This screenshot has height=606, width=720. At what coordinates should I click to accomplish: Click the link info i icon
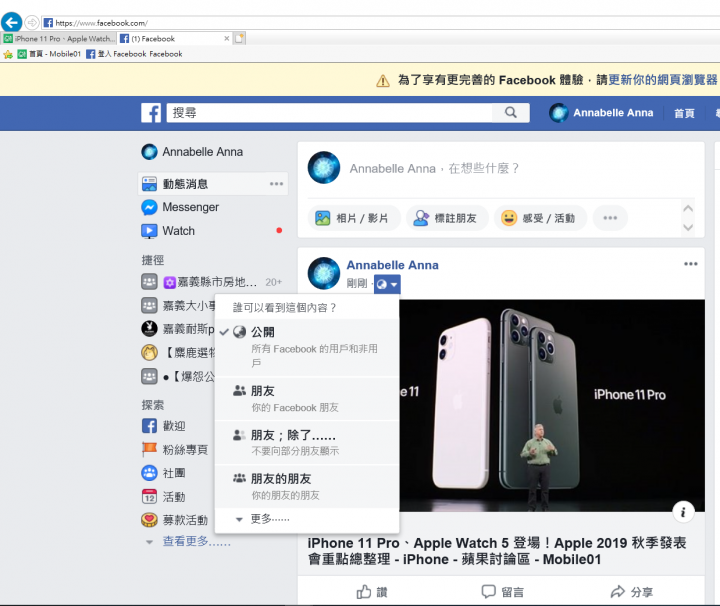[683, 512]
